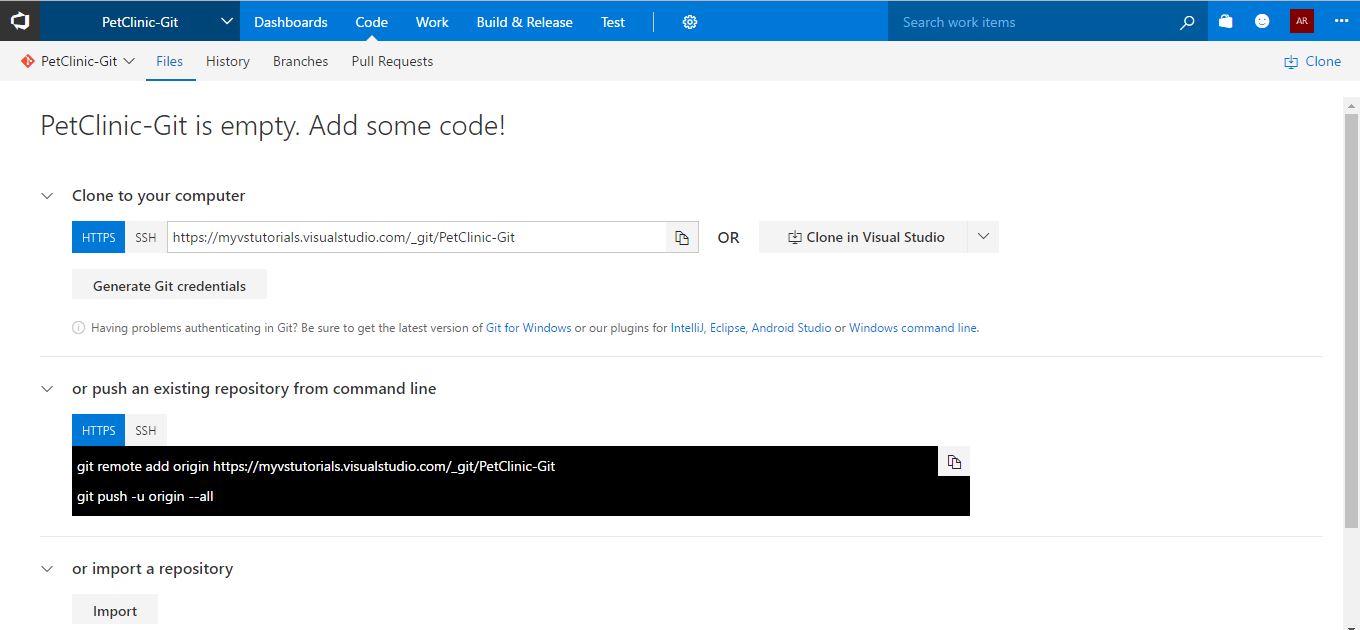Expand the PetClinic-Git project dropdown

pos(227,21)
